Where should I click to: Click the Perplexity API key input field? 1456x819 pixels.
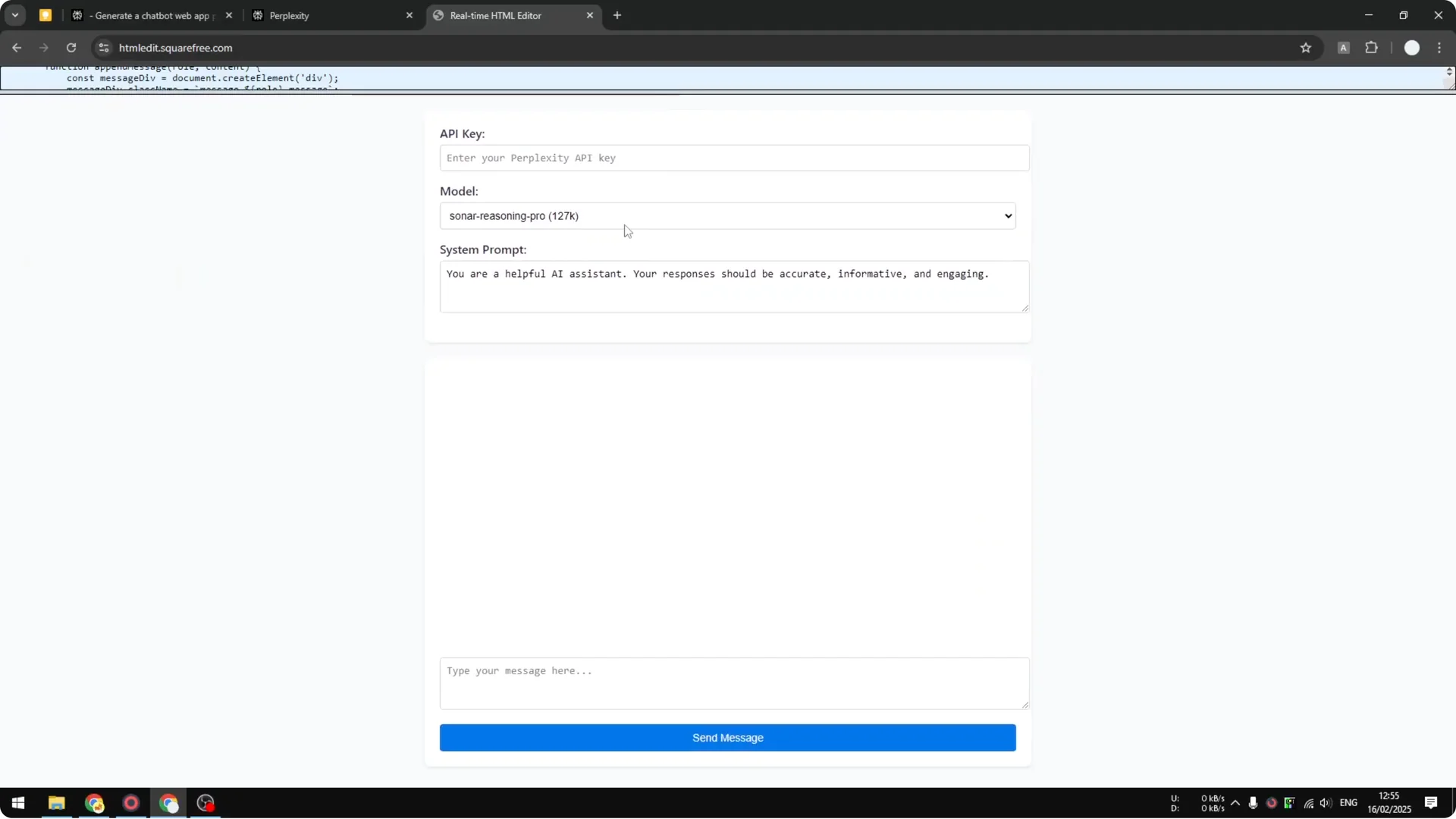(733, 158)
